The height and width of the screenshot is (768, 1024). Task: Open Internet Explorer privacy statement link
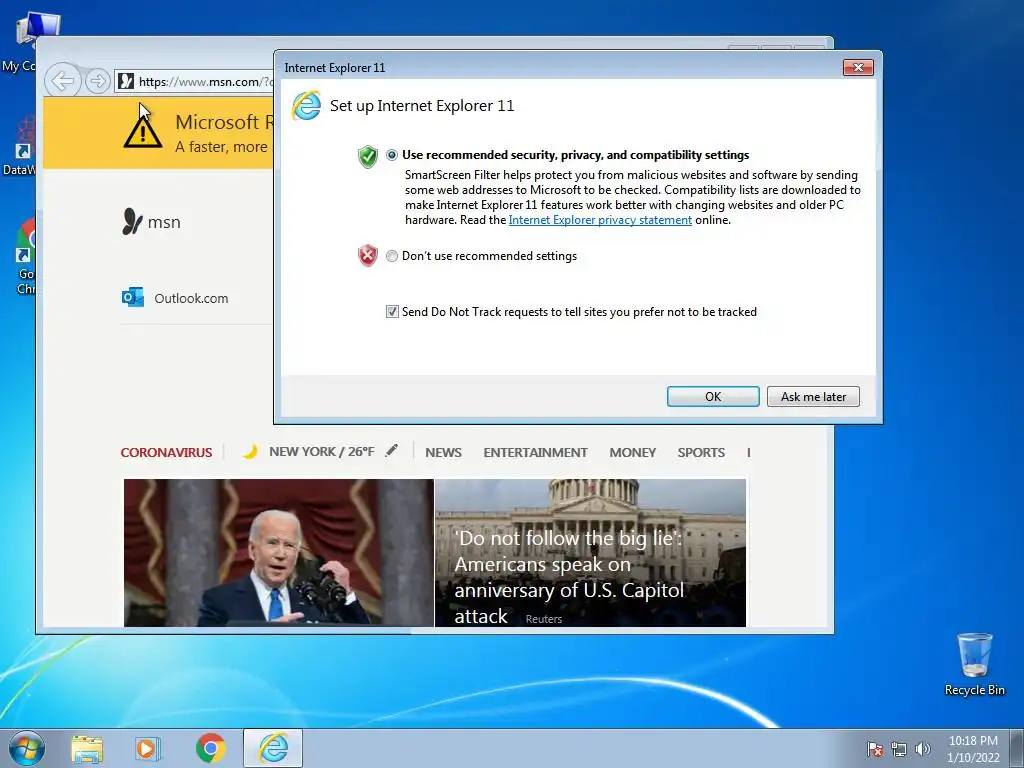click(x=600, y=220)
